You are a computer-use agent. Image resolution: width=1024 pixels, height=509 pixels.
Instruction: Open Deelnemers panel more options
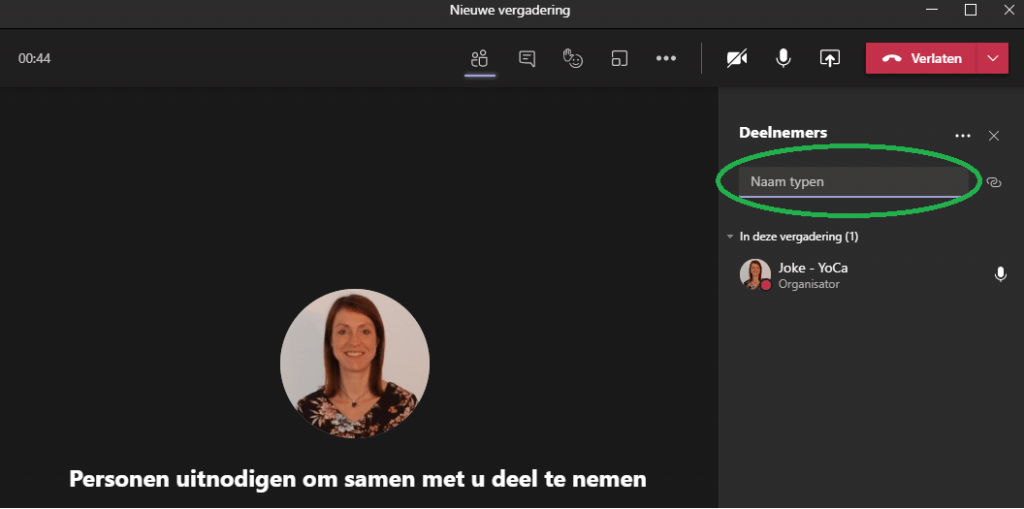[x=963, y=136]
